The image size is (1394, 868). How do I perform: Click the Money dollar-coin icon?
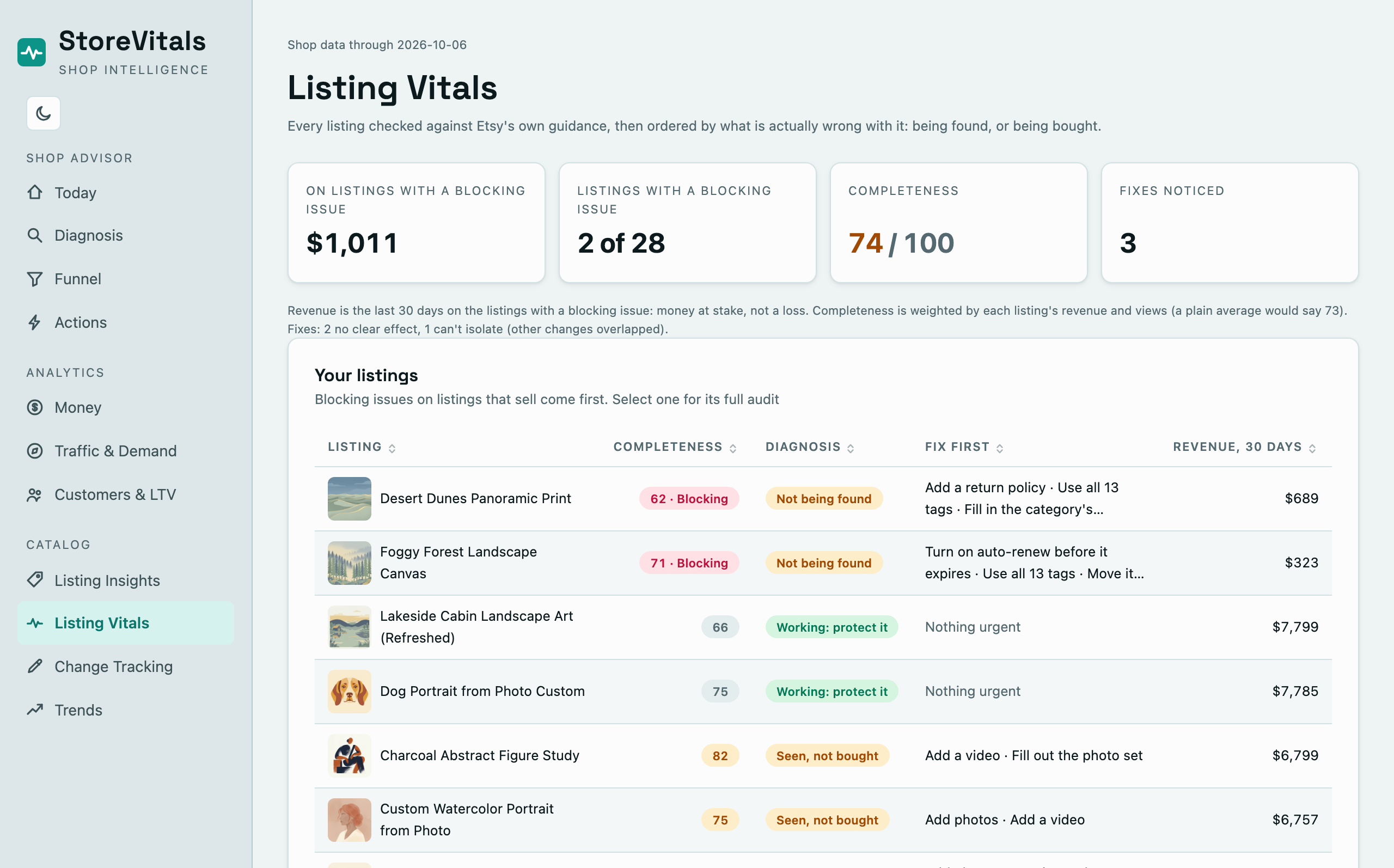[x=35, y=408]
